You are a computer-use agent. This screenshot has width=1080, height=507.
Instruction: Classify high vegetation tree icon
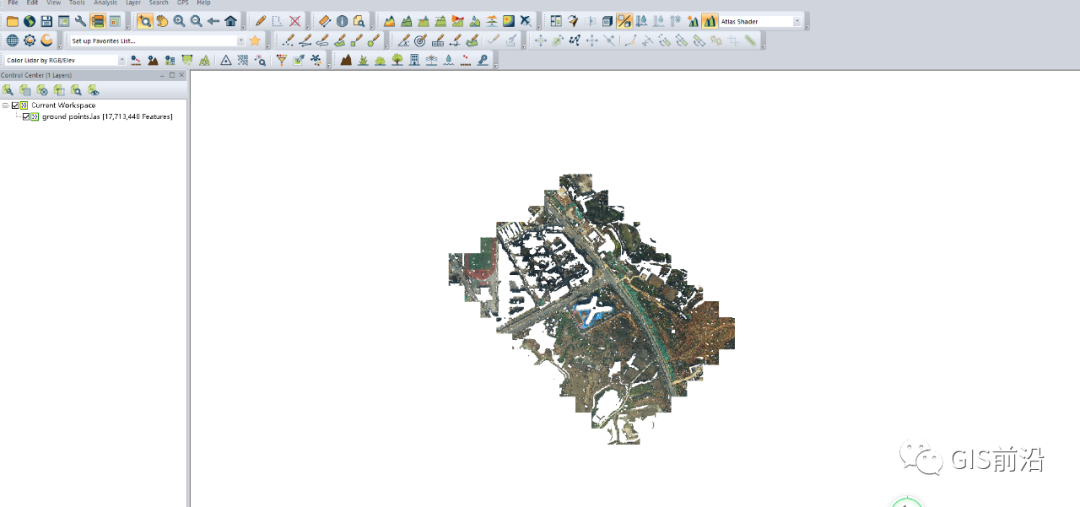click(397, 60)
